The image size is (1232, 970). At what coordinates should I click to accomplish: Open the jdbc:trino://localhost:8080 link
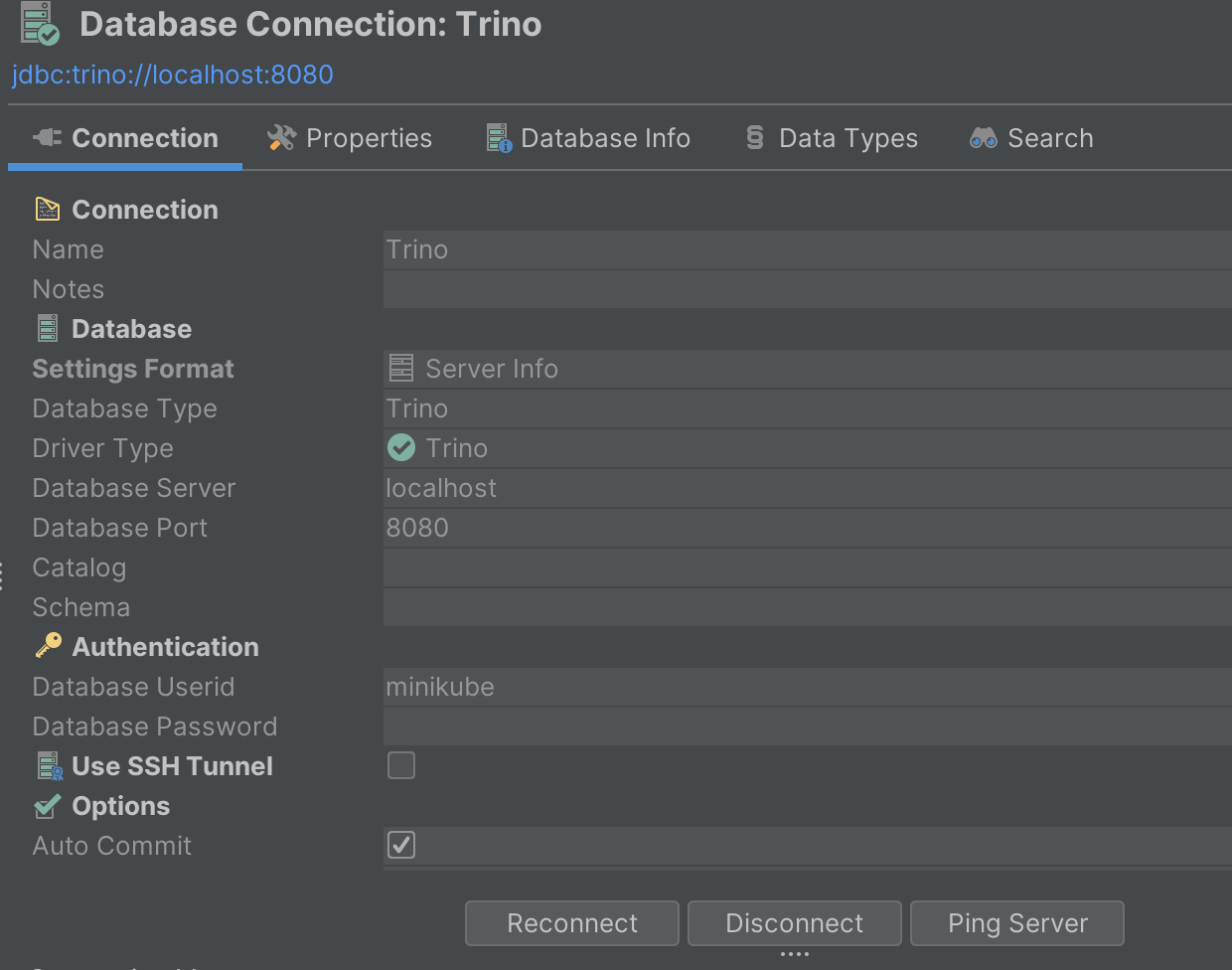(x=172, y=74)
